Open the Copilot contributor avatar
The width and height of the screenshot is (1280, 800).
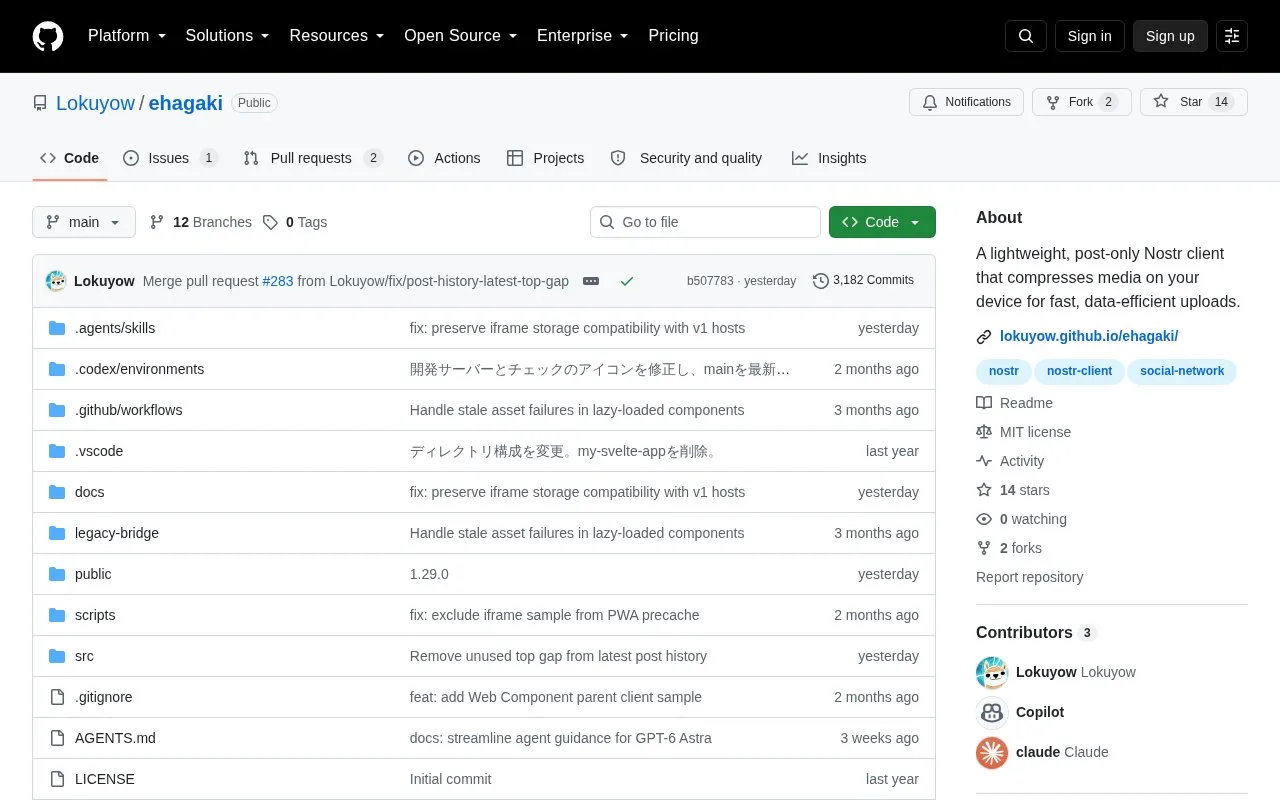click(x=992, y=712)
